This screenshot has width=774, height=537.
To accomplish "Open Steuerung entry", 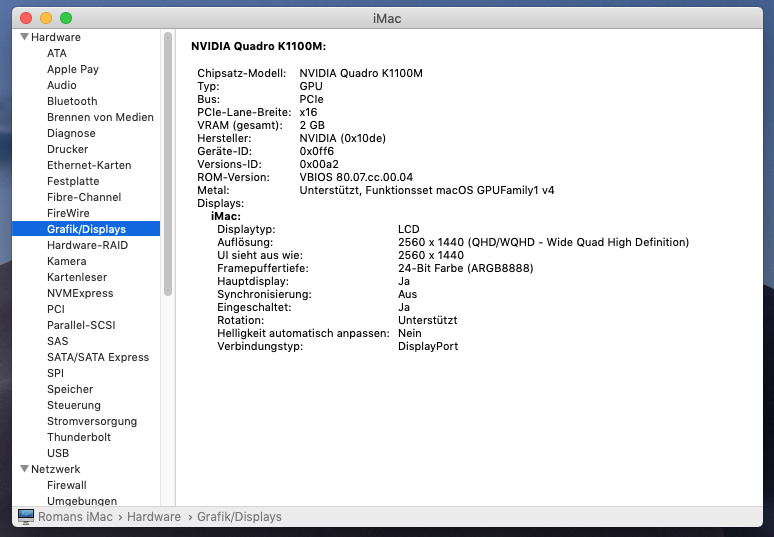I will tap(74, 405).
